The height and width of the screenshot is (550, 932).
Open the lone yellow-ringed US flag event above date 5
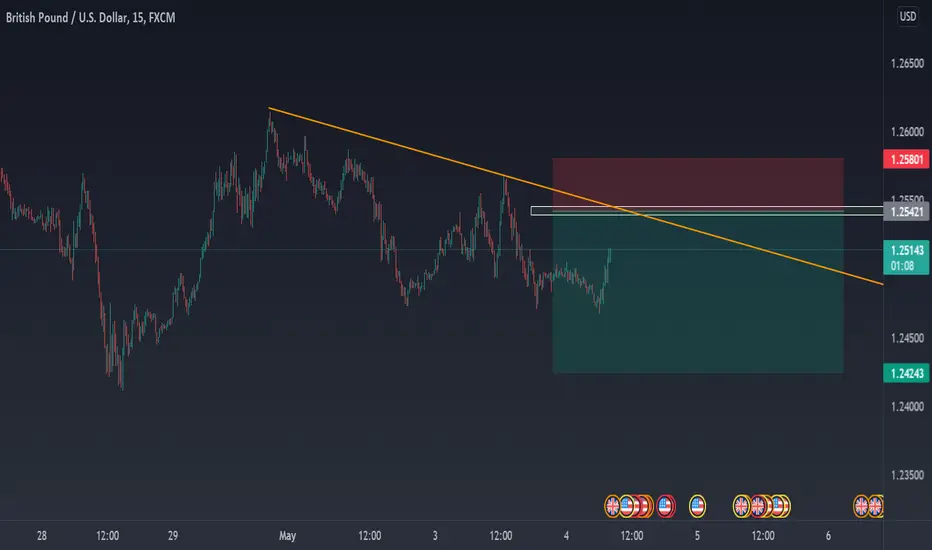(x=697, y=507)
